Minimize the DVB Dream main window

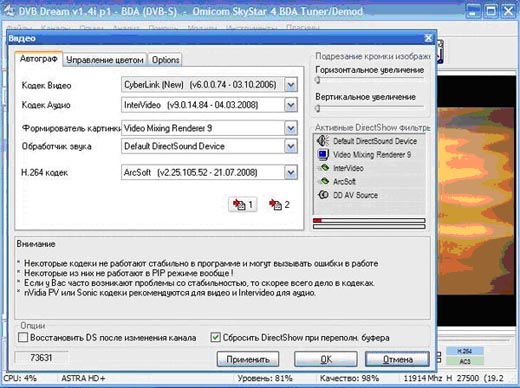[473, 11]
